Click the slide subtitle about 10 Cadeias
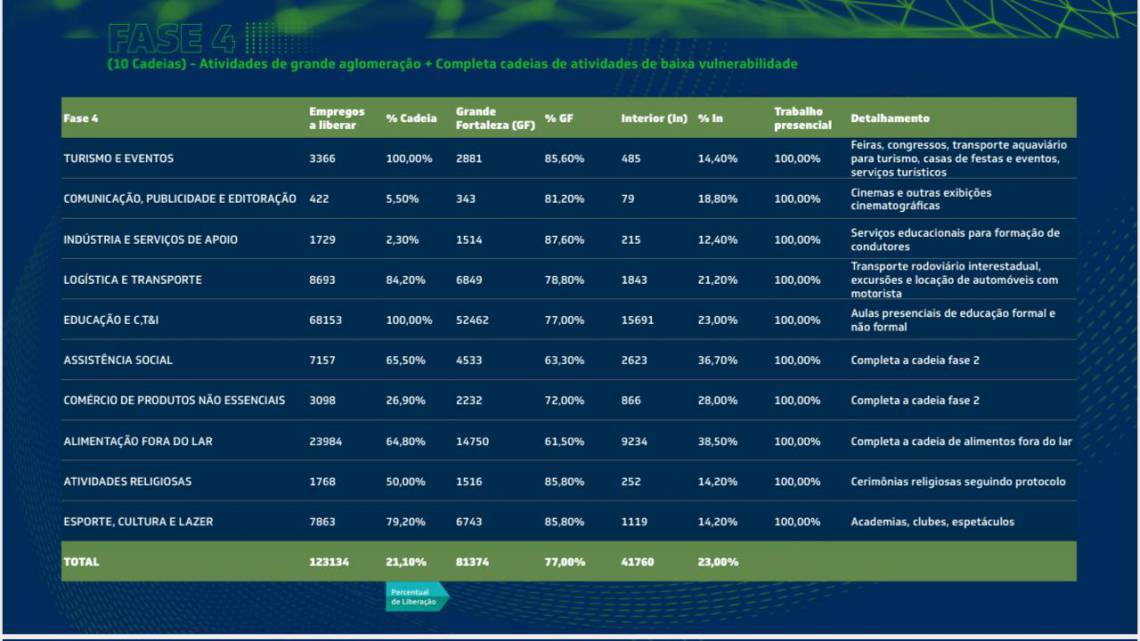Viewport: 1140px width, 641px height. pos(452,64)
